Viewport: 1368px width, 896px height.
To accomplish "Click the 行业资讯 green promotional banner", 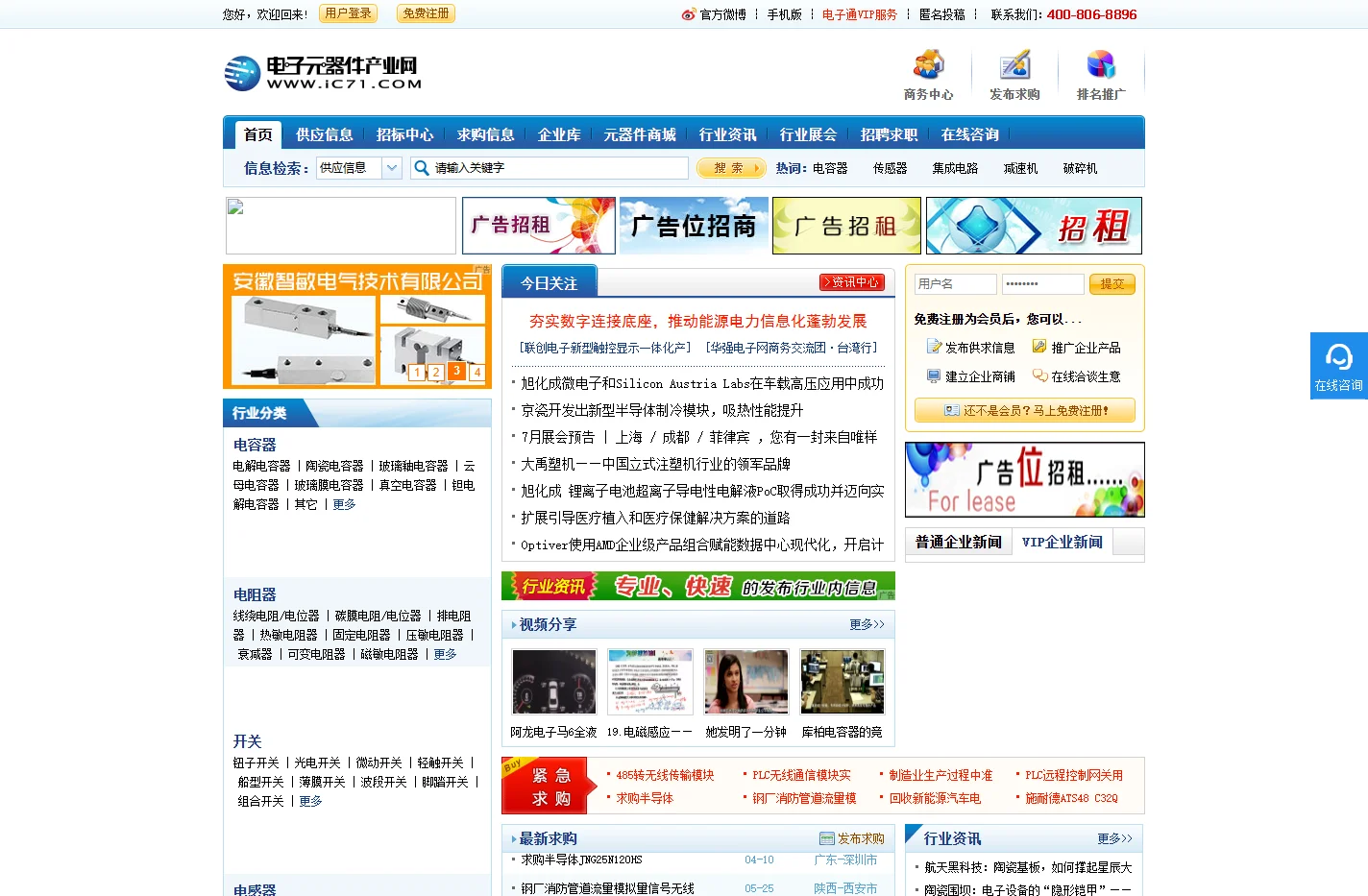I will click(x=698, y=586).
